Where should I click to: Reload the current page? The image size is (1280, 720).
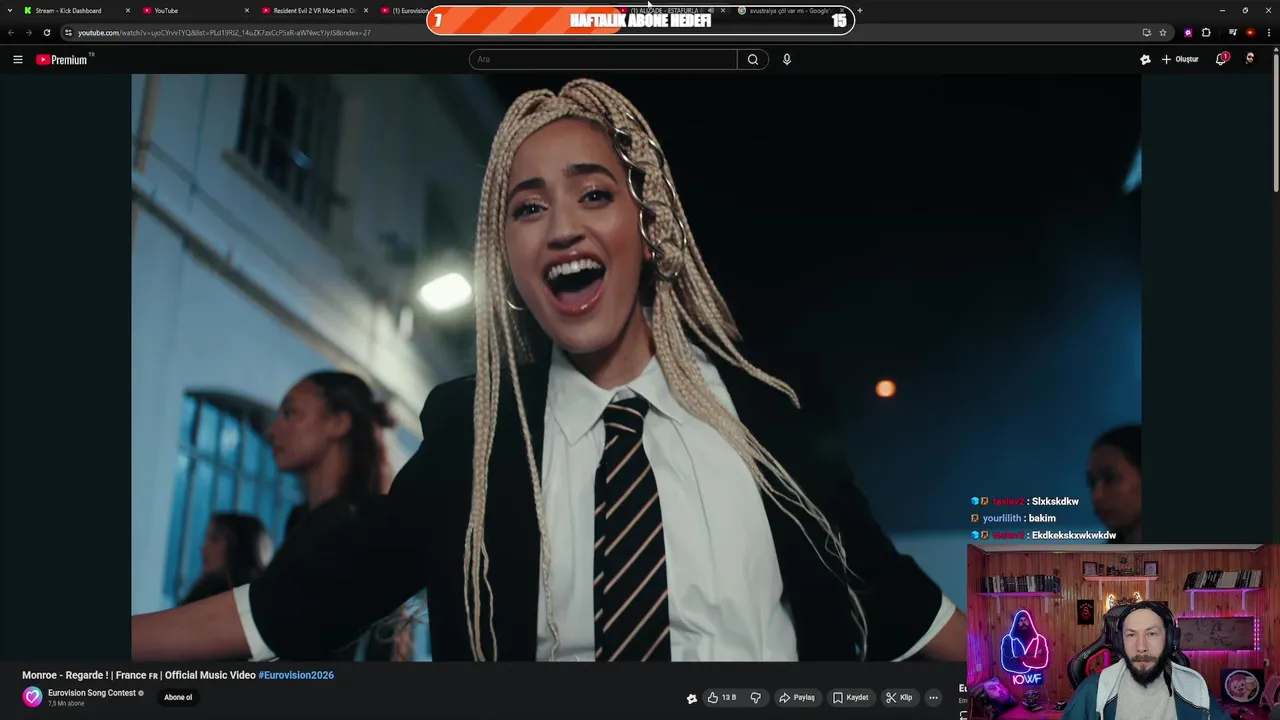coord(46,32)
